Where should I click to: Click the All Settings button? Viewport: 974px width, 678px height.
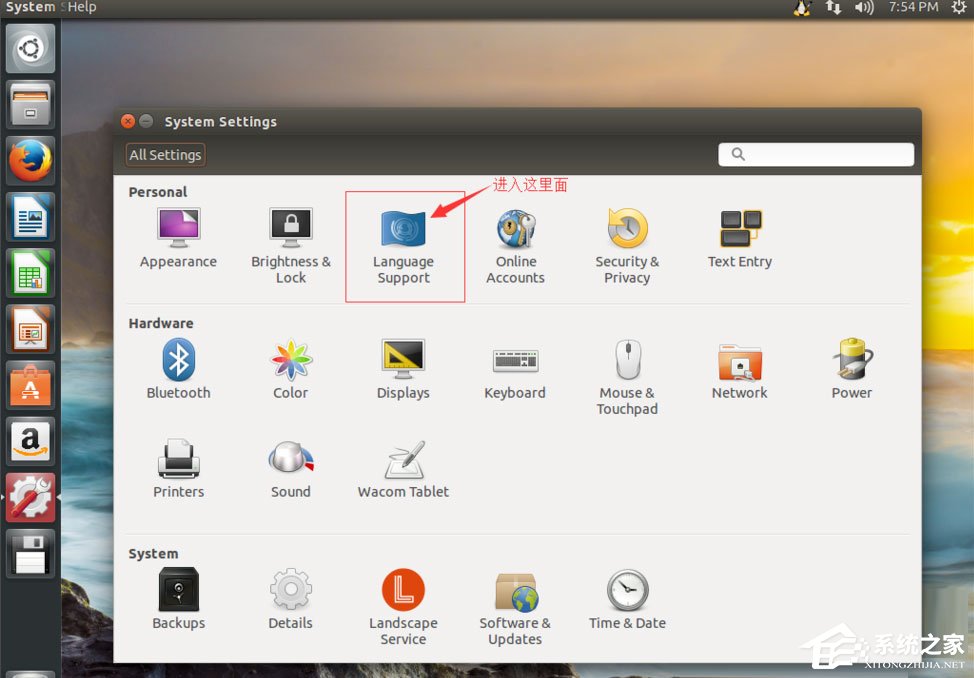click(x=164, y=154)
